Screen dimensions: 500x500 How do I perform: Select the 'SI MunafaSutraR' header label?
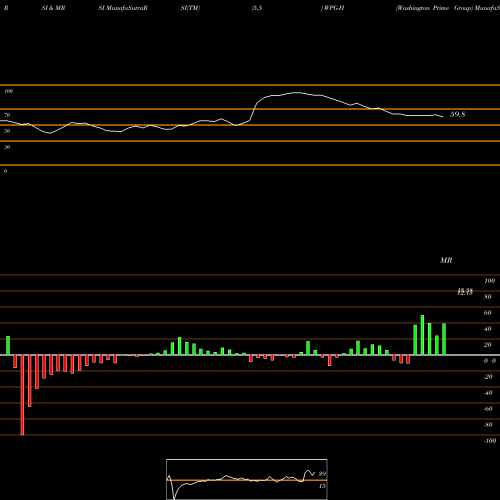123,8
